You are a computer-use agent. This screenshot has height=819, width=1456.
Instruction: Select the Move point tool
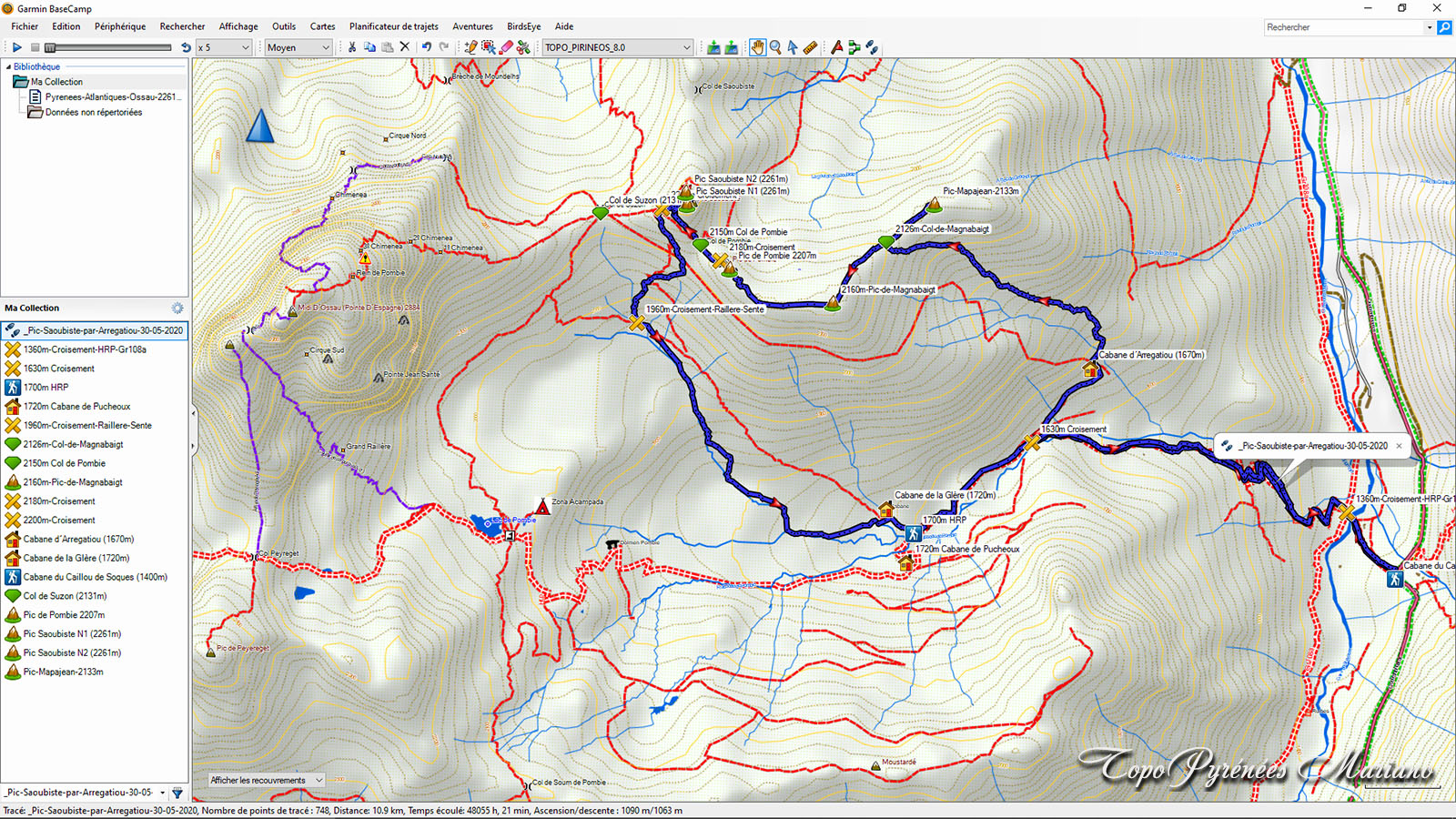tap(489, 47)
